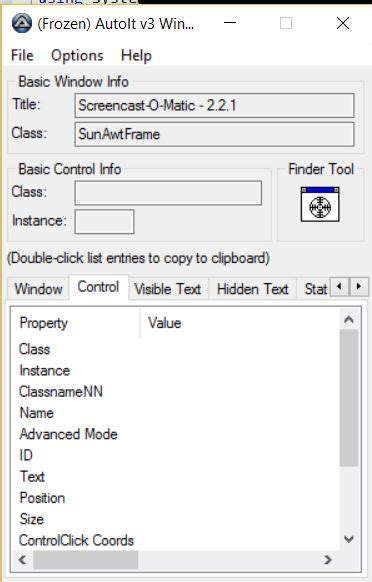The width and height of the screenshot is (372, 582).
Task: Click the vertical scrollbar thumb in list
Action: (349, 397)
